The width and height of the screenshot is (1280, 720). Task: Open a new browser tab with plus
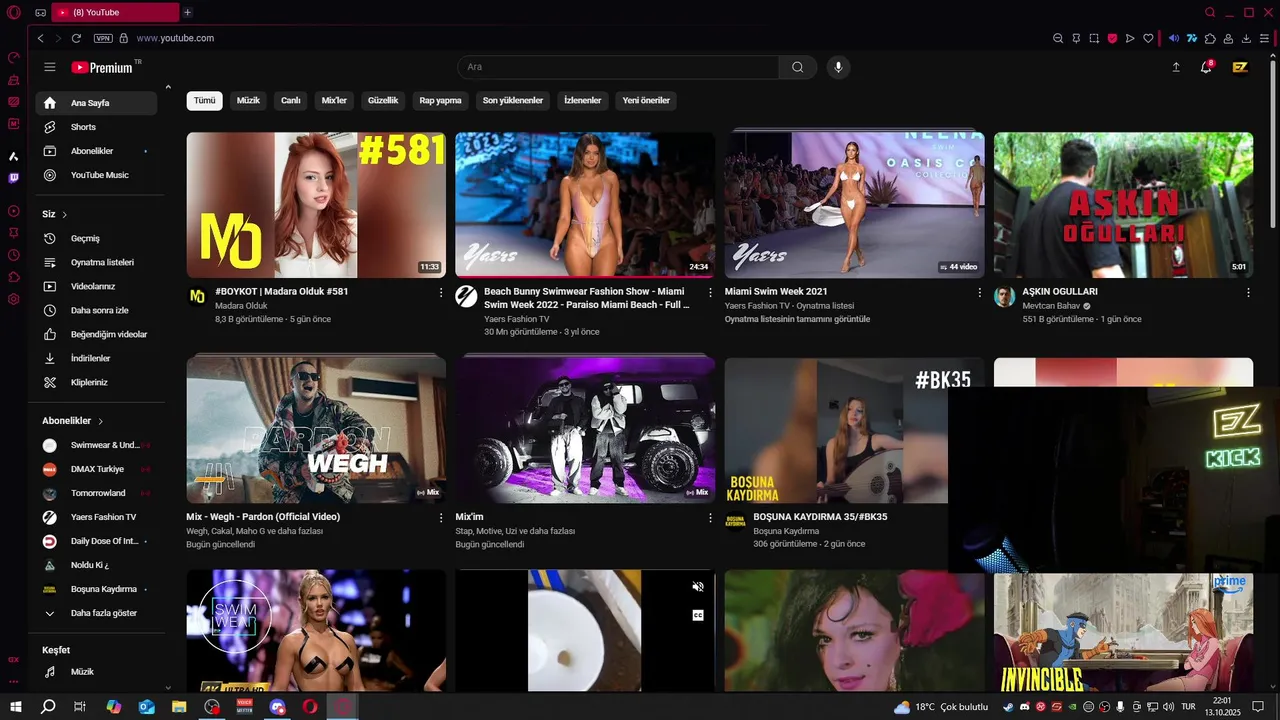[187, 12]
